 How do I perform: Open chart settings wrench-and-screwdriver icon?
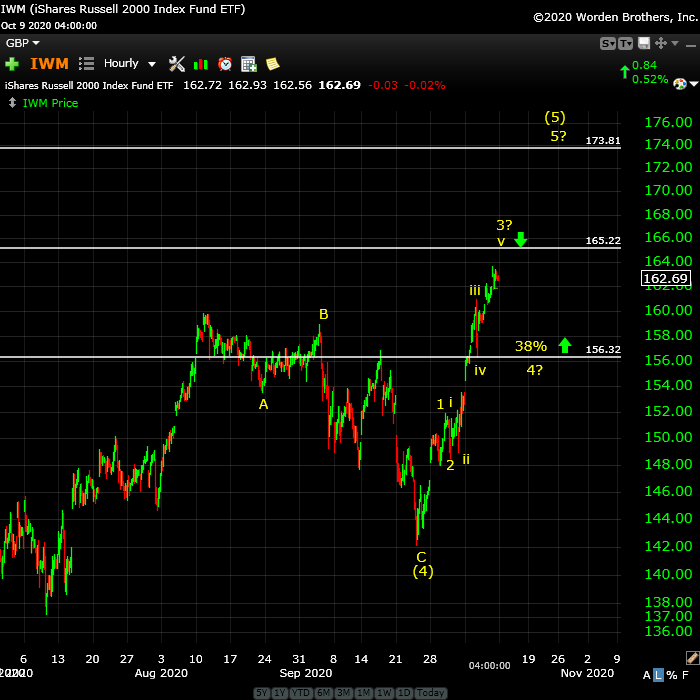tap(177, 64)
